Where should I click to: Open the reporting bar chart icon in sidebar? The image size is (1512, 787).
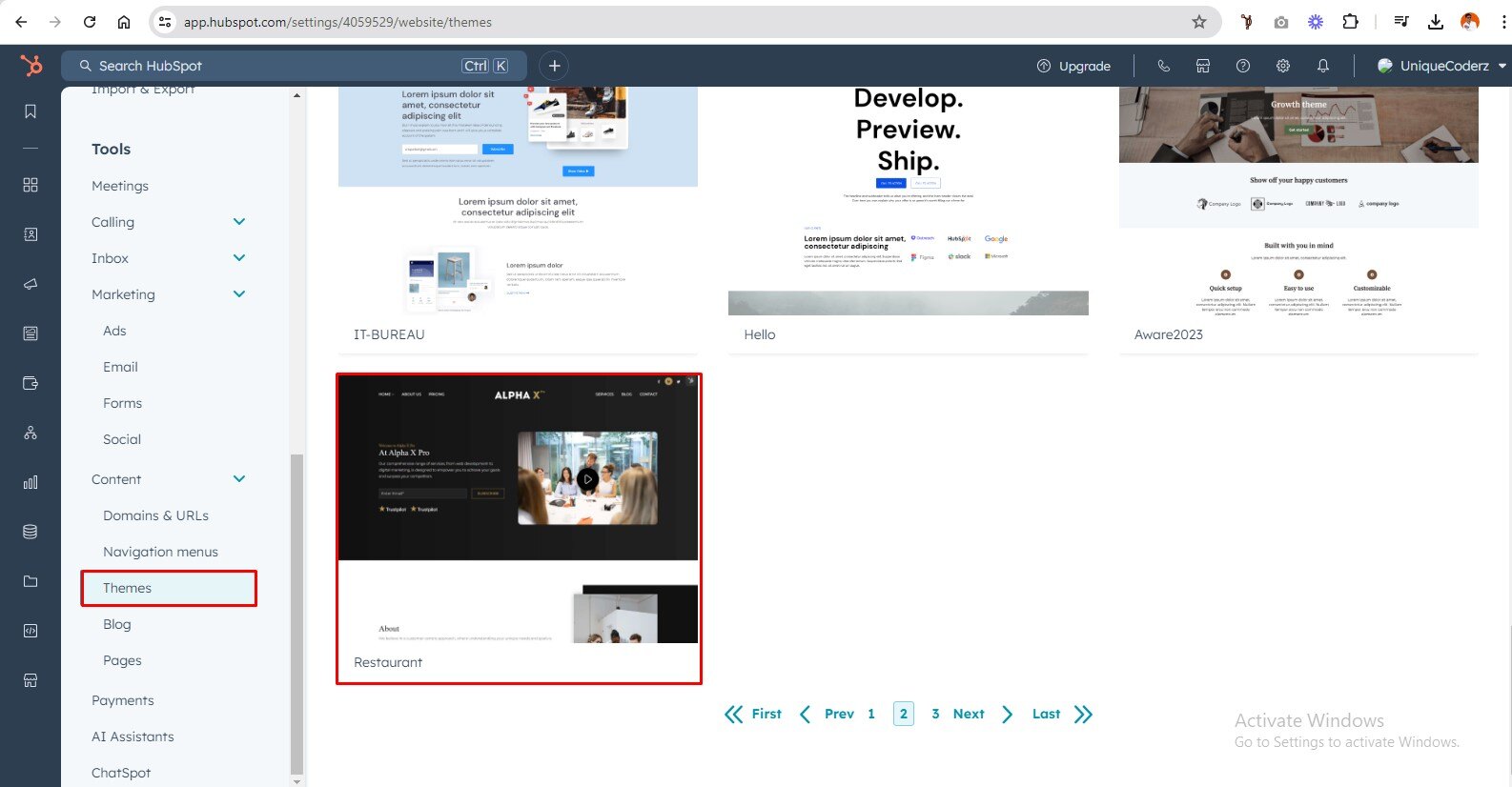click(31, 482)
